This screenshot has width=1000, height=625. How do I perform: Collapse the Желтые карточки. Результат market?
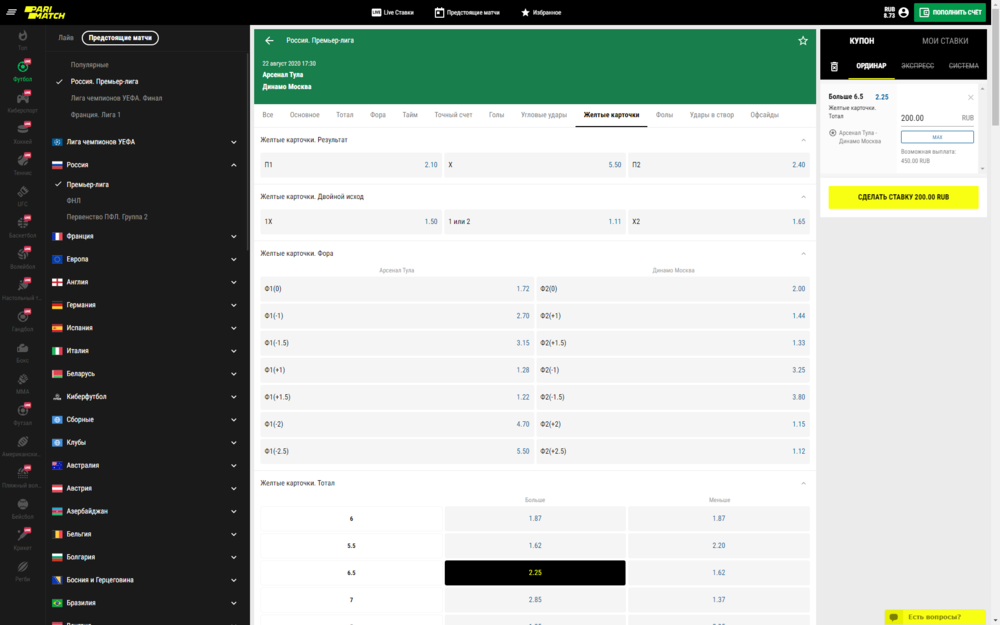(803, 140)
